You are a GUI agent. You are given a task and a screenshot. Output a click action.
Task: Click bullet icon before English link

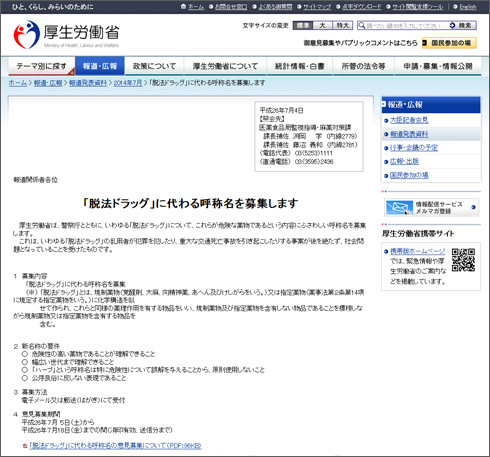pos(455,7)
